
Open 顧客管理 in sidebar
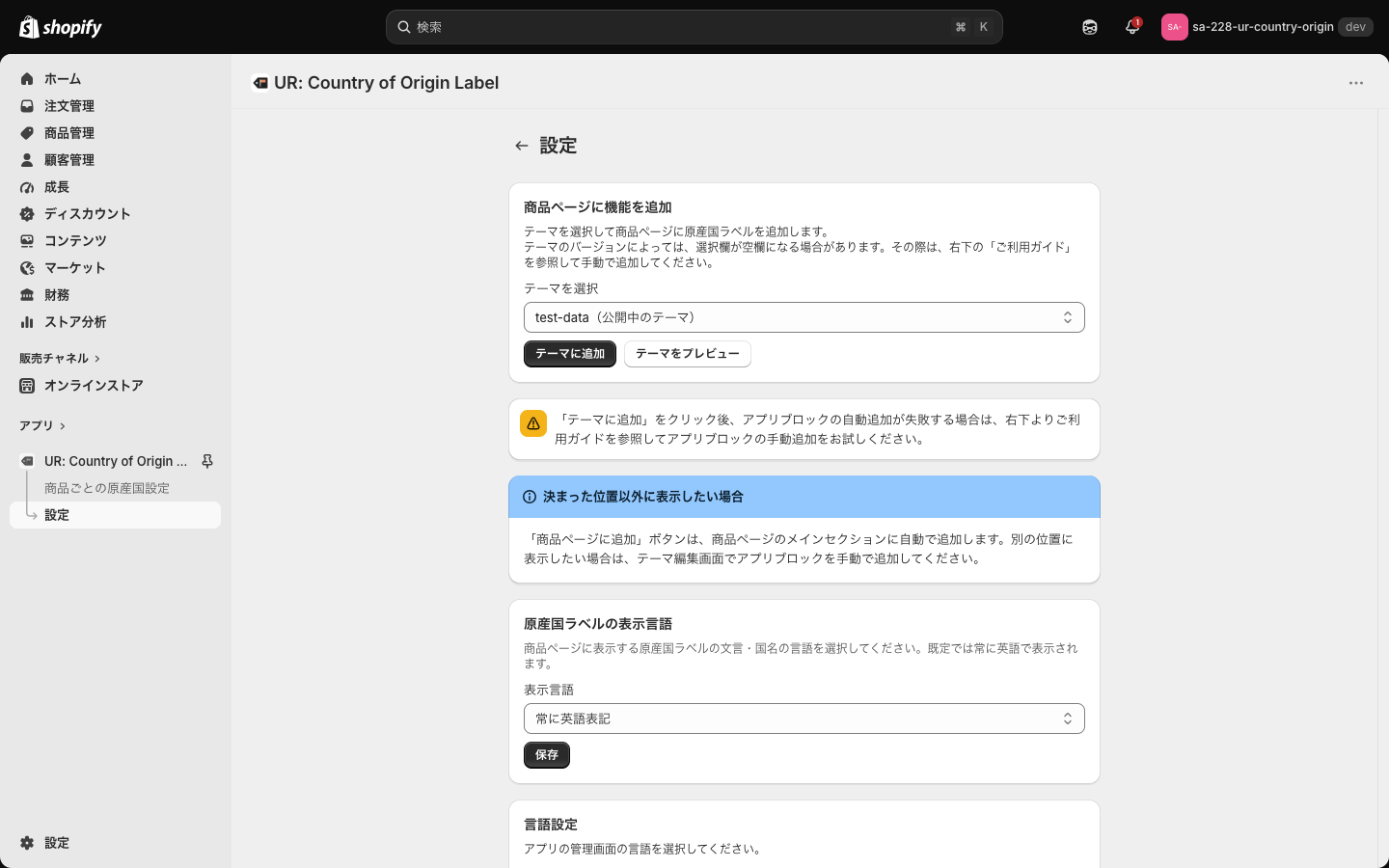pos(115,160)
